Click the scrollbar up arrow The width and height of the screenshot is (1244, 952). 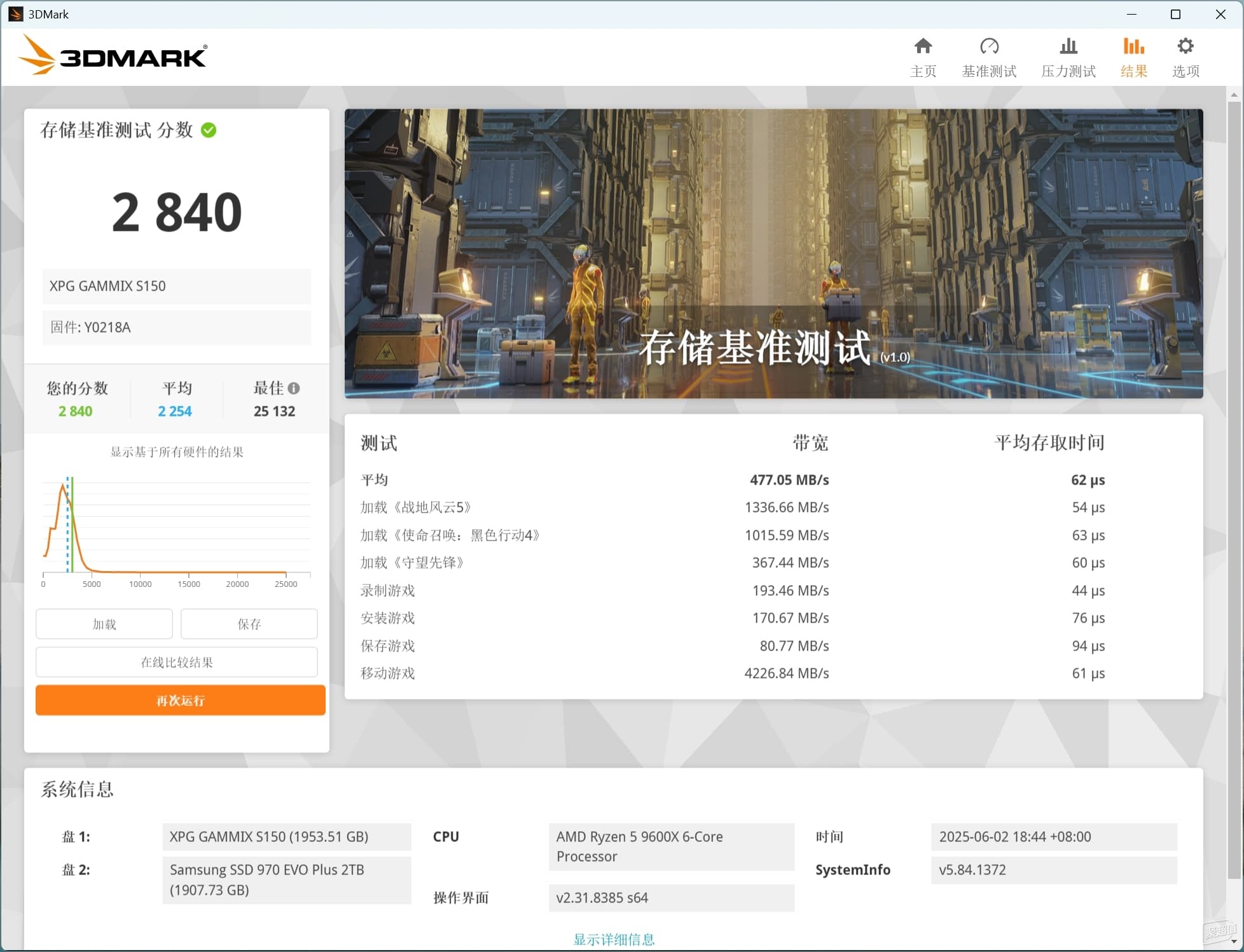1234,95
